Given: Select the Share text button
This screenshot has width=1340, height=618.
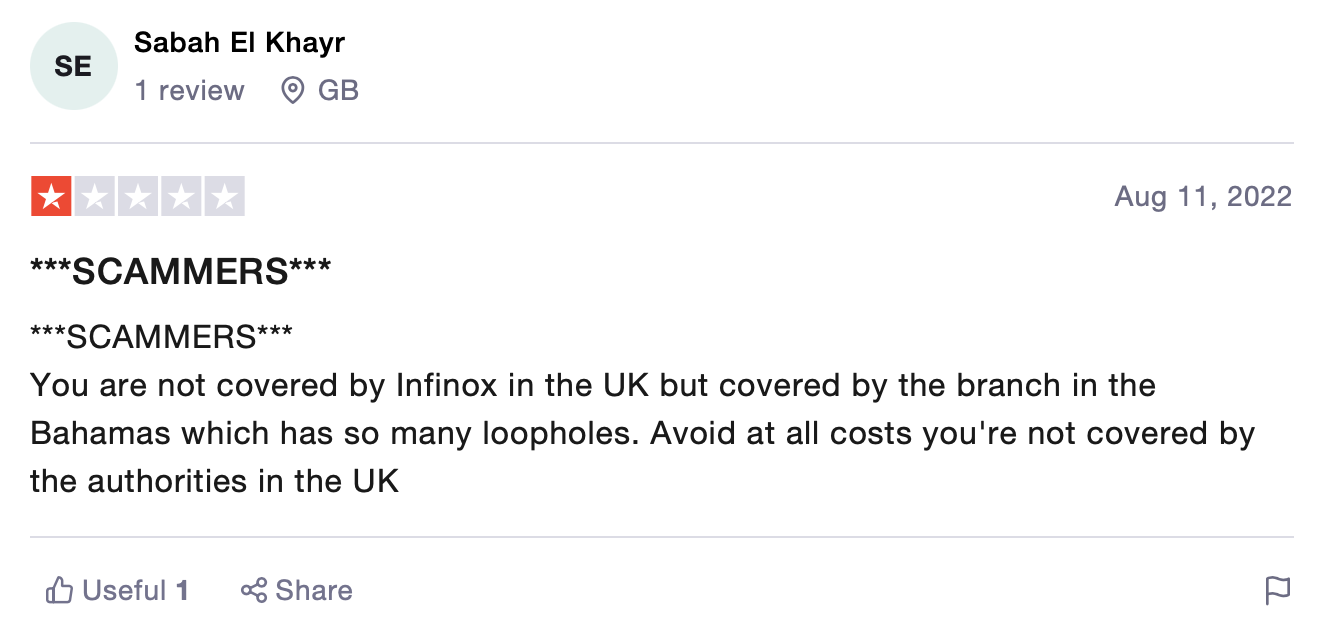Looking at the screenshot, I should coord(314,591).
